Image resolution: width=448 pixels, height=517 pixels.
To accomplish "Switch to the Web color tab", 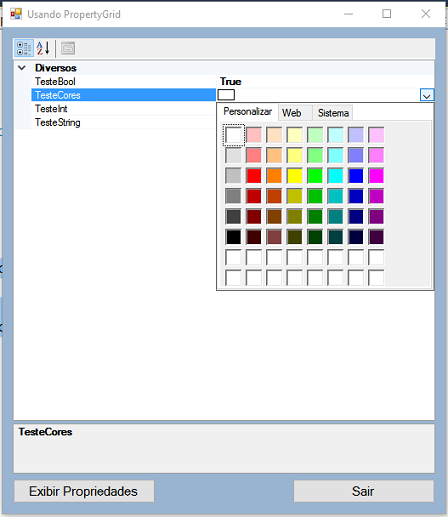I will (x=292, y=113).
